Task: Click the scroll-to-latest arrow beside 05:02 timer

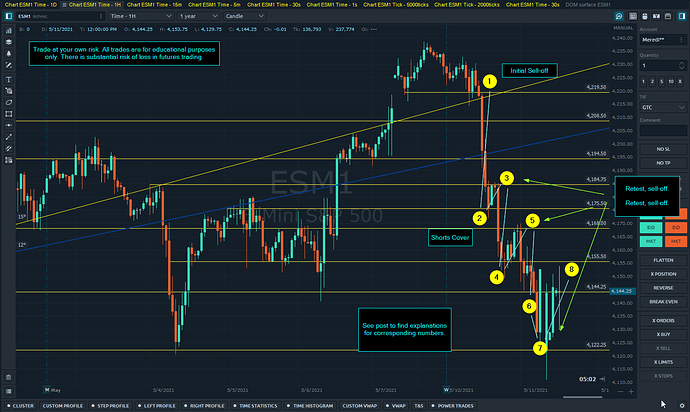Action: tap(602, 379)
